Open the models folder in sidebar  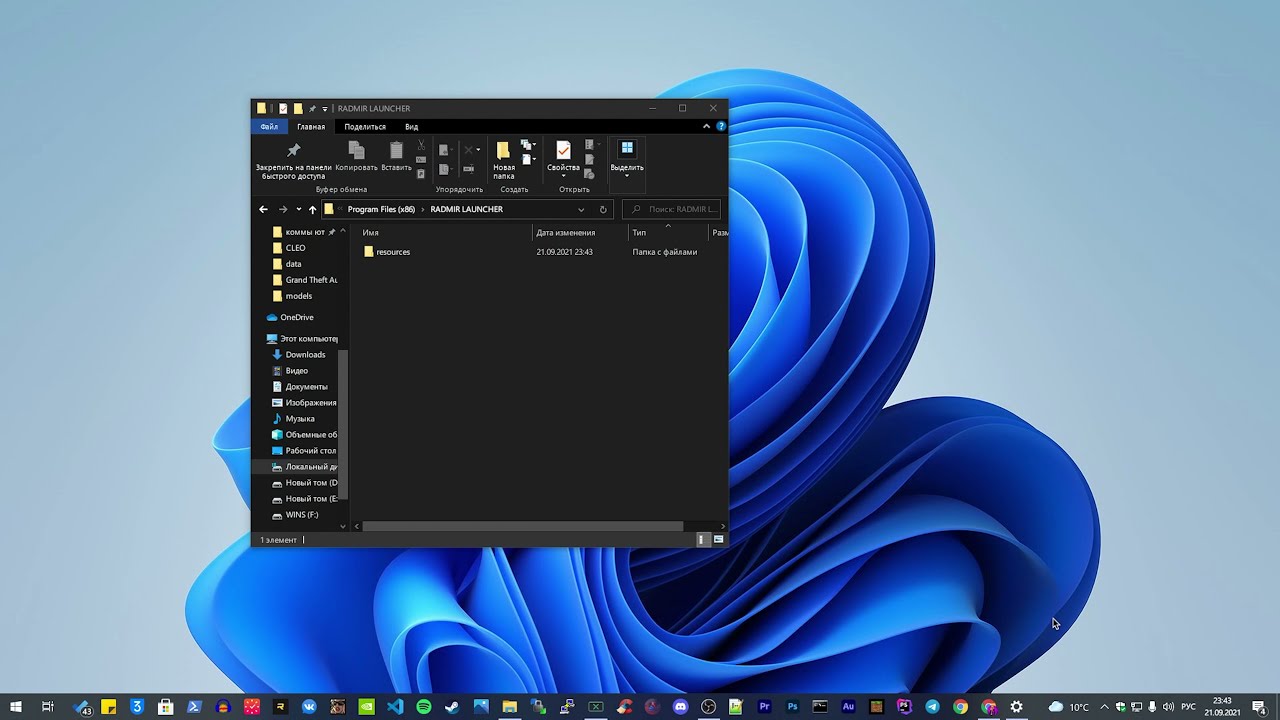(299, 296)
